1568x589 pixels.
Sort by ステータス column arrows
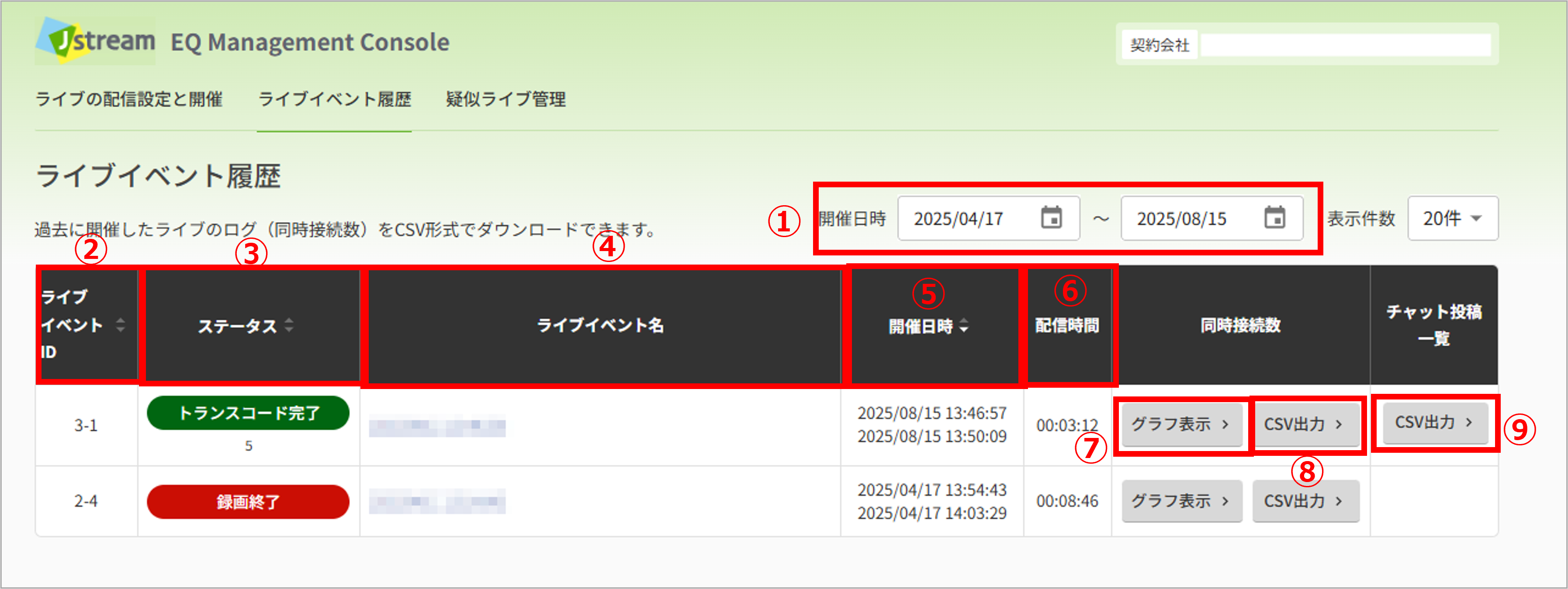coord(289,326)
